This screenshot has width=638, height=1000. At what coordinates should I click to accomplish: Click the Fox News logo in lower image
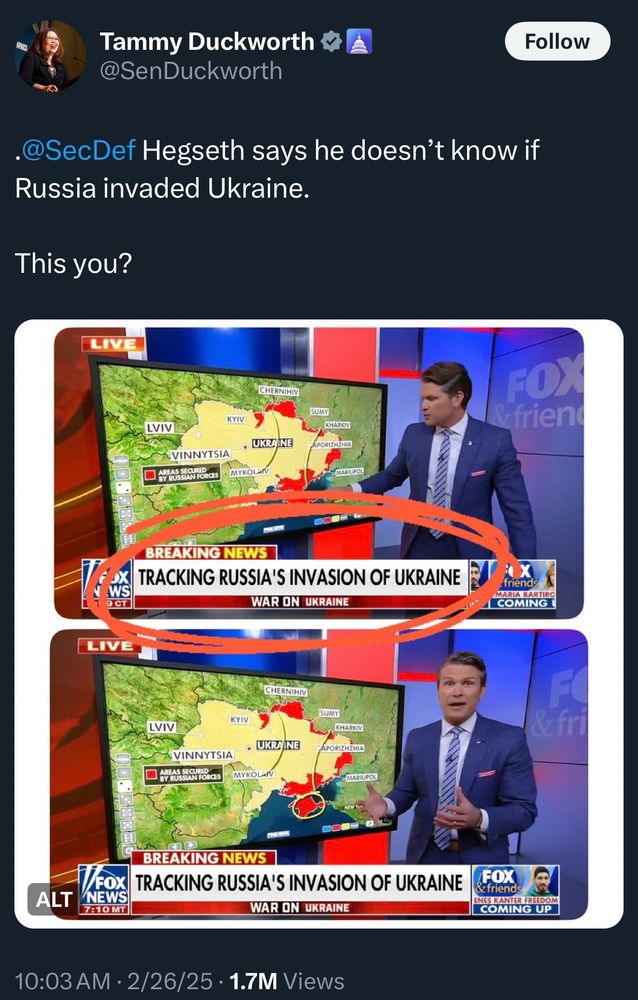[x=104, y=890]
